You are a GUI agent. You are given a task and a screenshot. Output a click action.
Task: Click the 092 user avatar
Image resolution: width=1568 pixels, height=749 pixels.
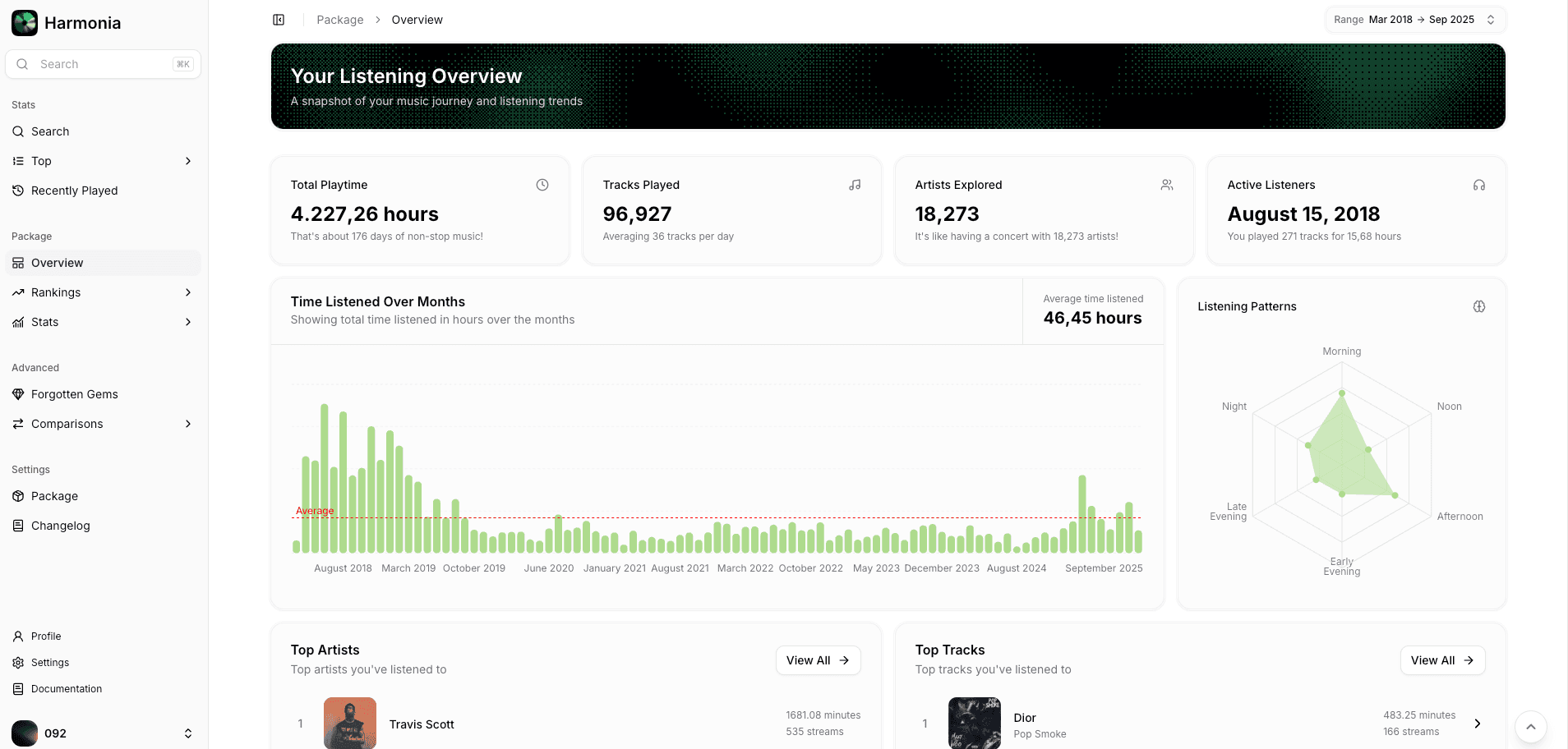tap(25, 733)
